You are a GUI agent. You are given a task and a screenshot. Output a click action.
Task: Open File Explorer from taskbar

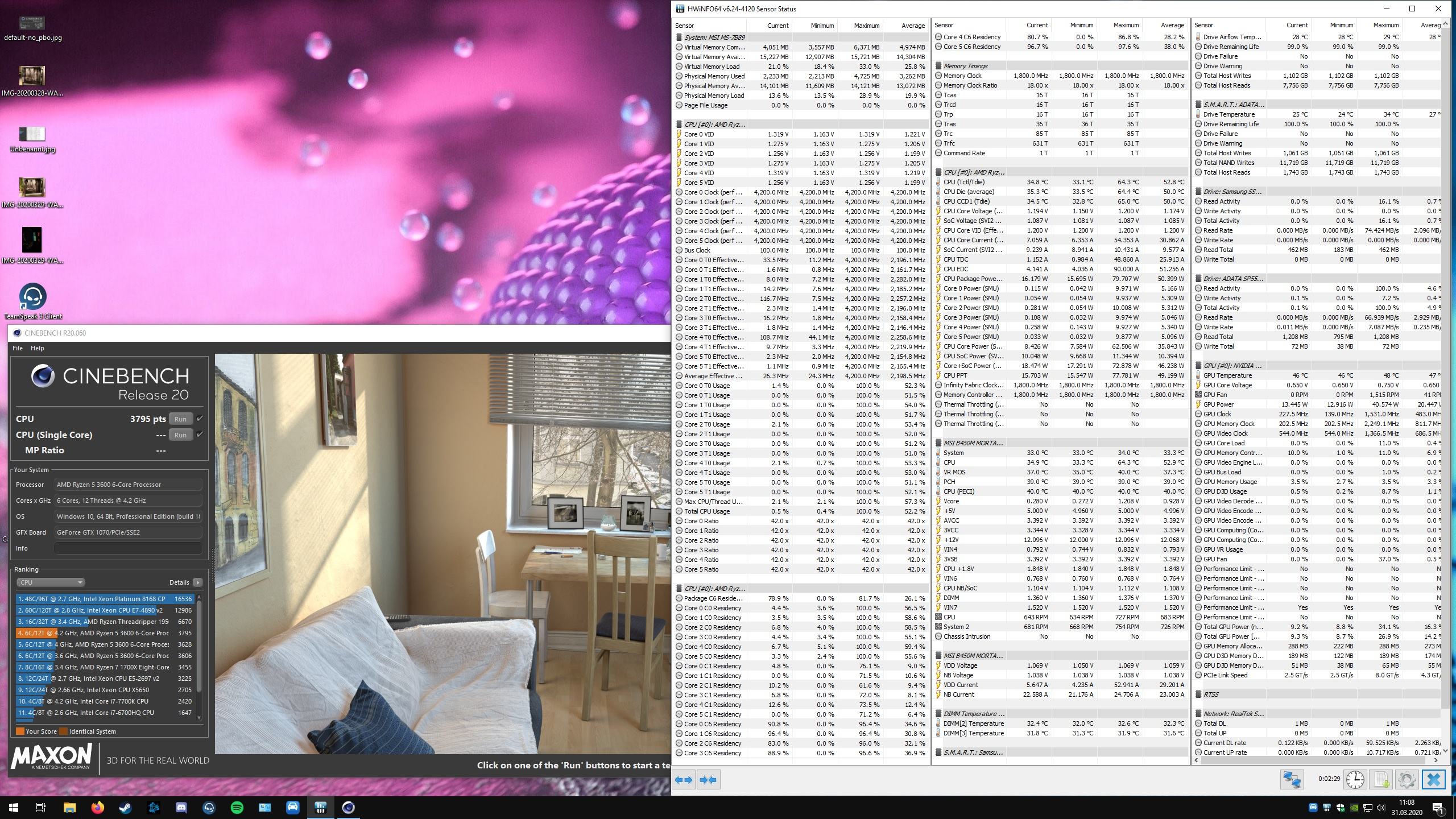pos(69,807)
